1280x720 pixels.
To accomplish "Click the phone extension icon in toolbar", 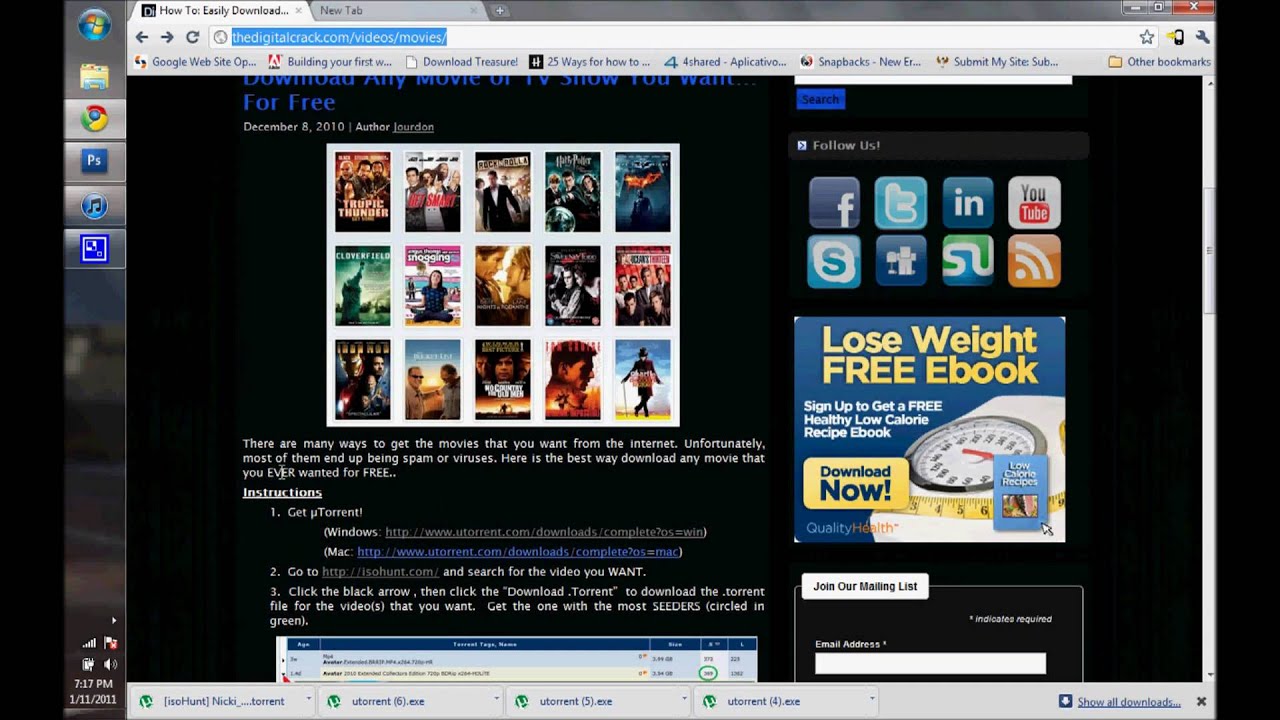I will tap(1176, 37).
